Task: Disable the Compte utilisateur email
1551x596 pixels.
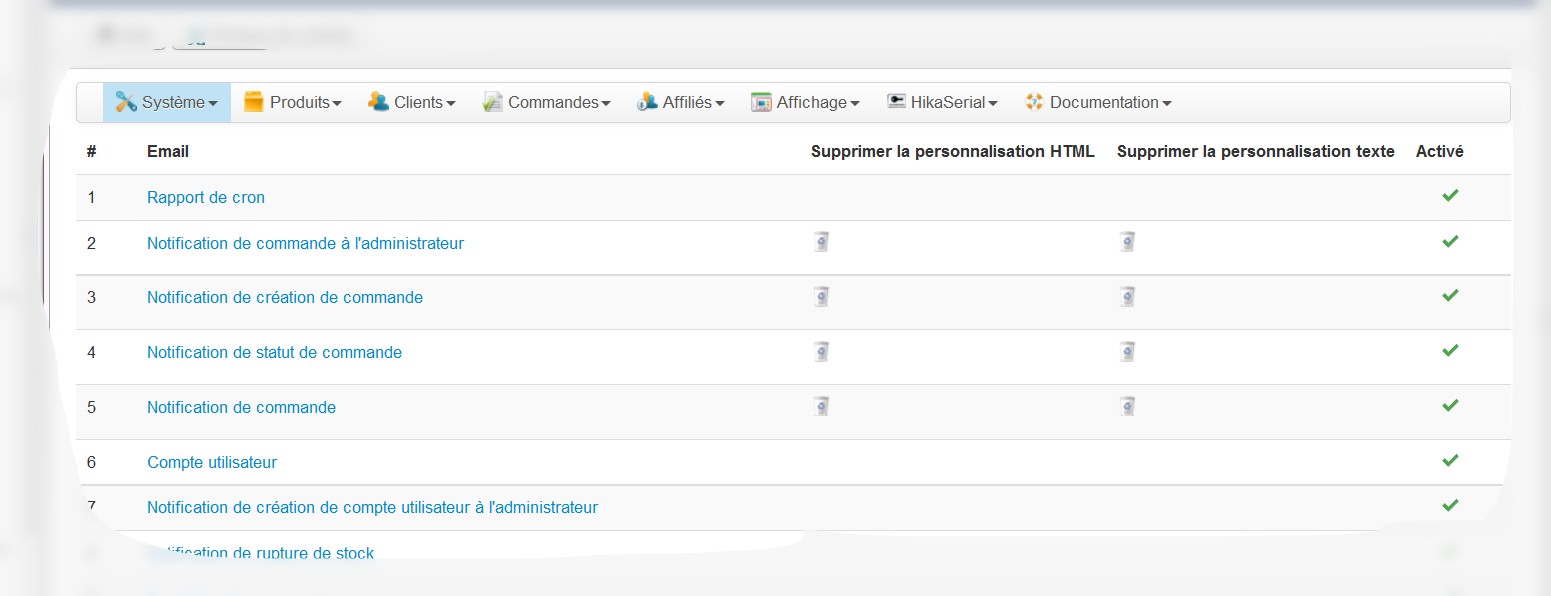Action: click(1450, 461)
